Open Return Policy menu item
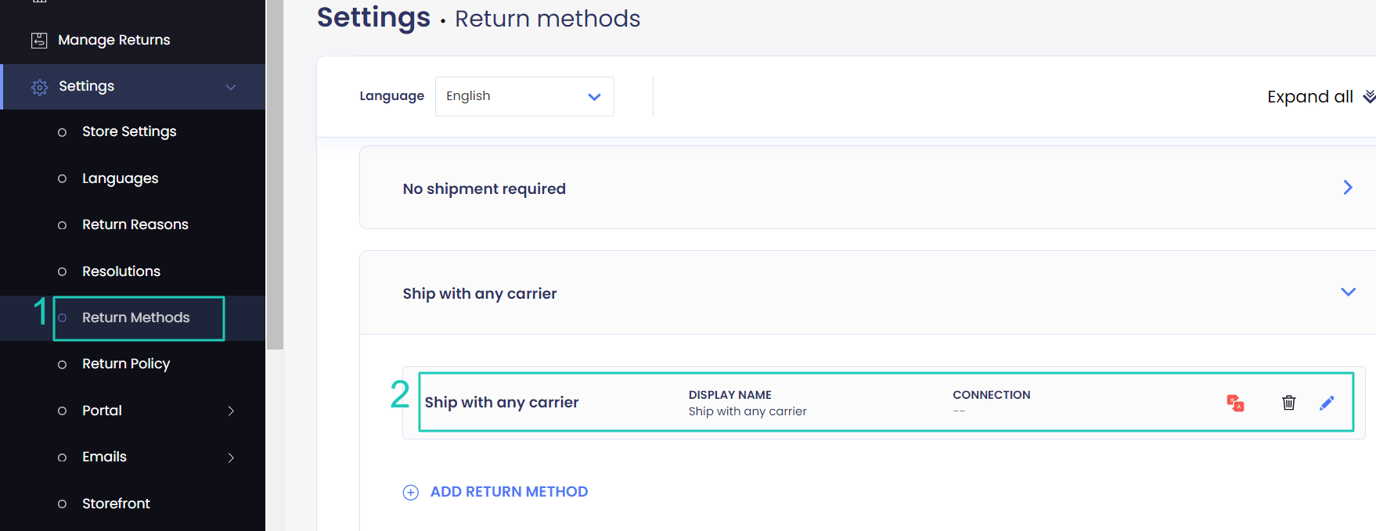This screenshot has height=531, width=1376. point(126,364)
